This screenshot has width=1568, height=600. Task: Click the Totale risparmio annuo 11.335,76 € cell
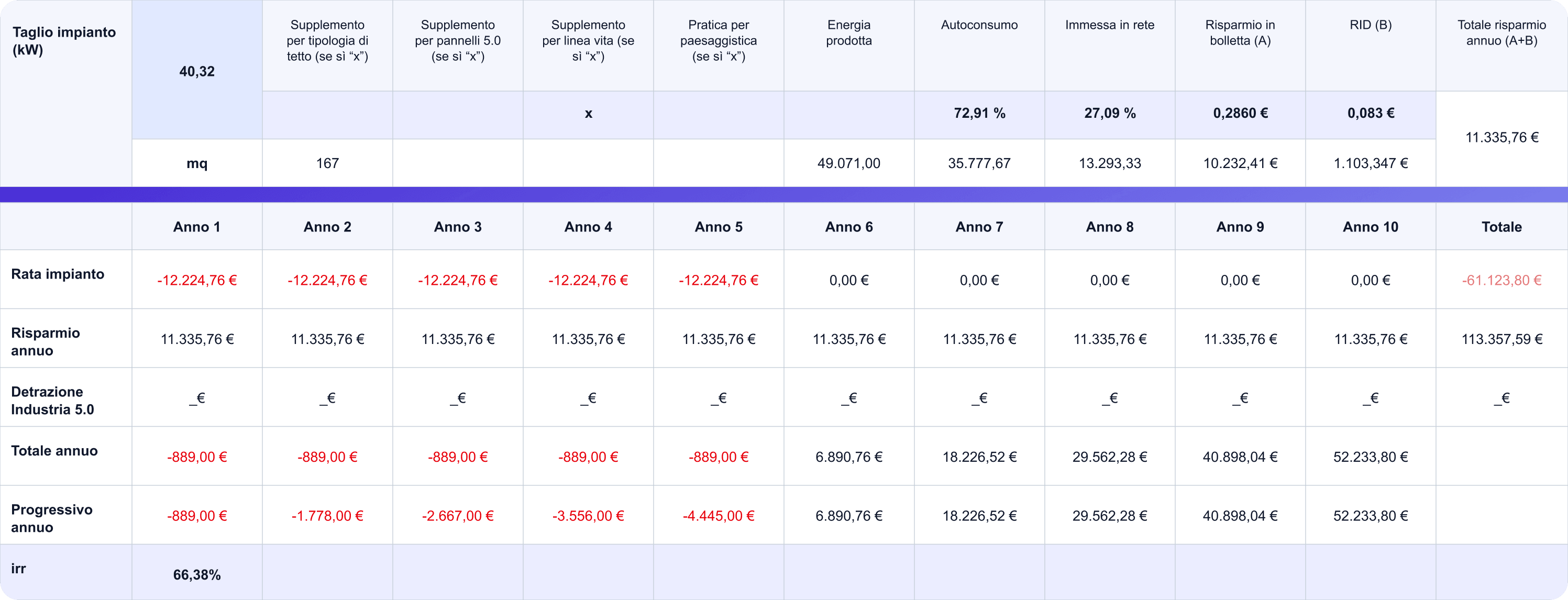1501,138
